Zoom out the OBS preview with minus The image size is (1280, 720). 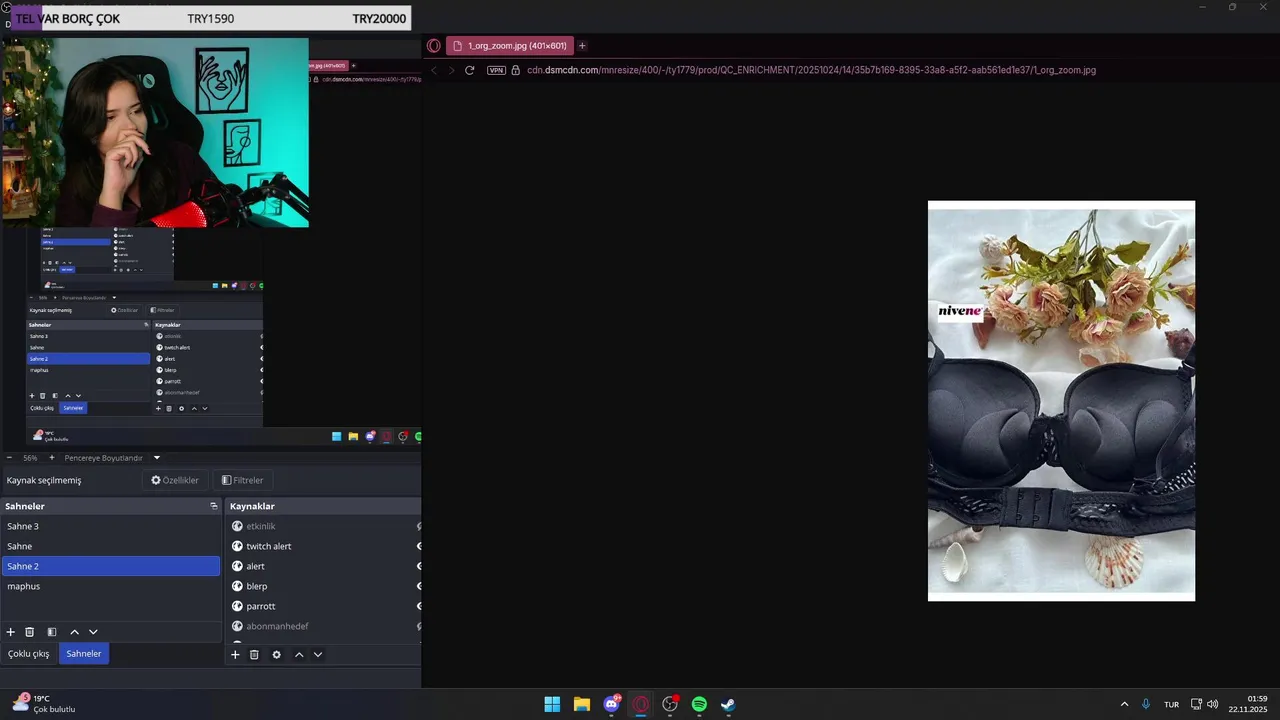coord(9,458)
